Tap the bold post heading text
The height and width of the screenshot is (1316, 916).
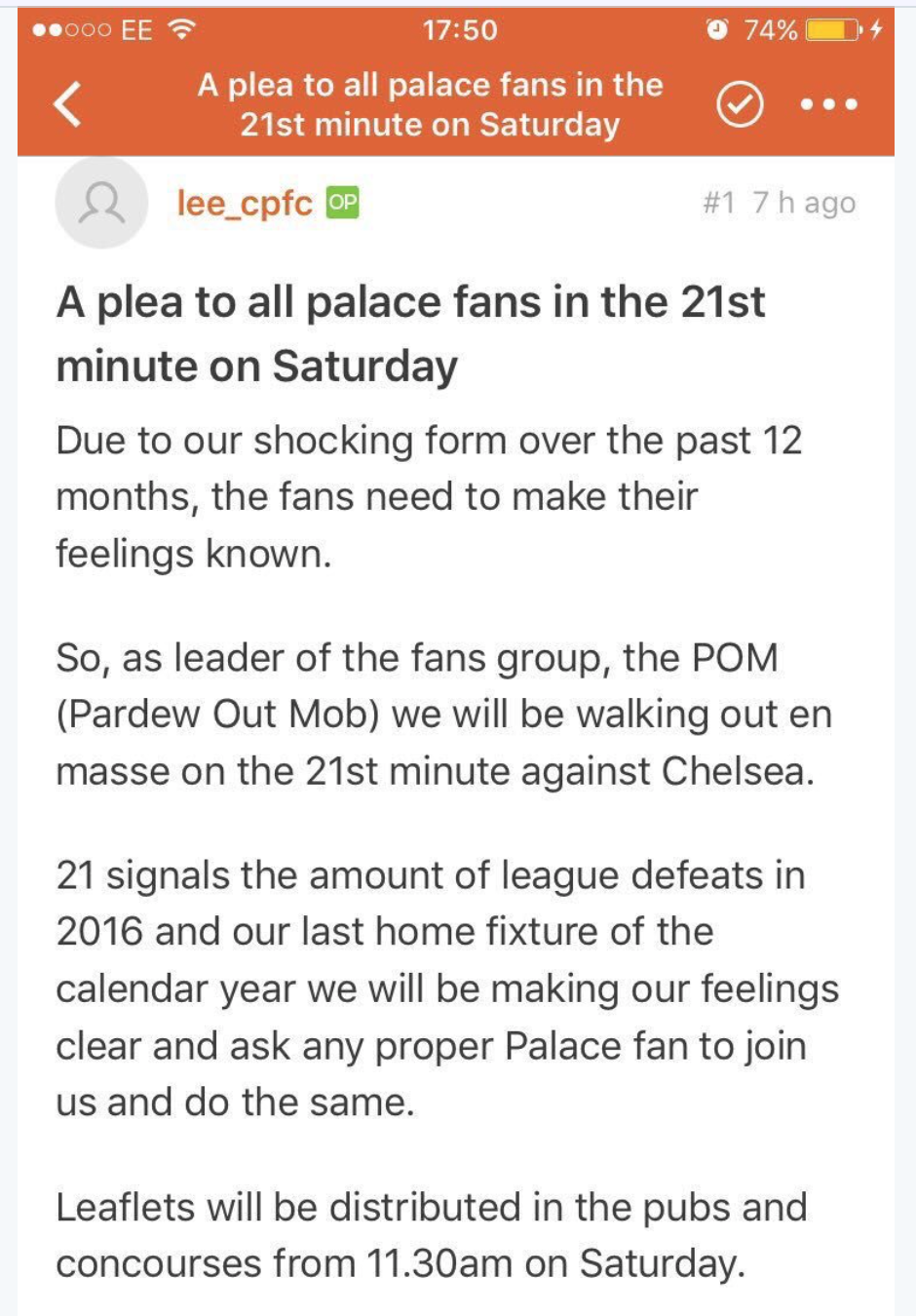(409, 333)
